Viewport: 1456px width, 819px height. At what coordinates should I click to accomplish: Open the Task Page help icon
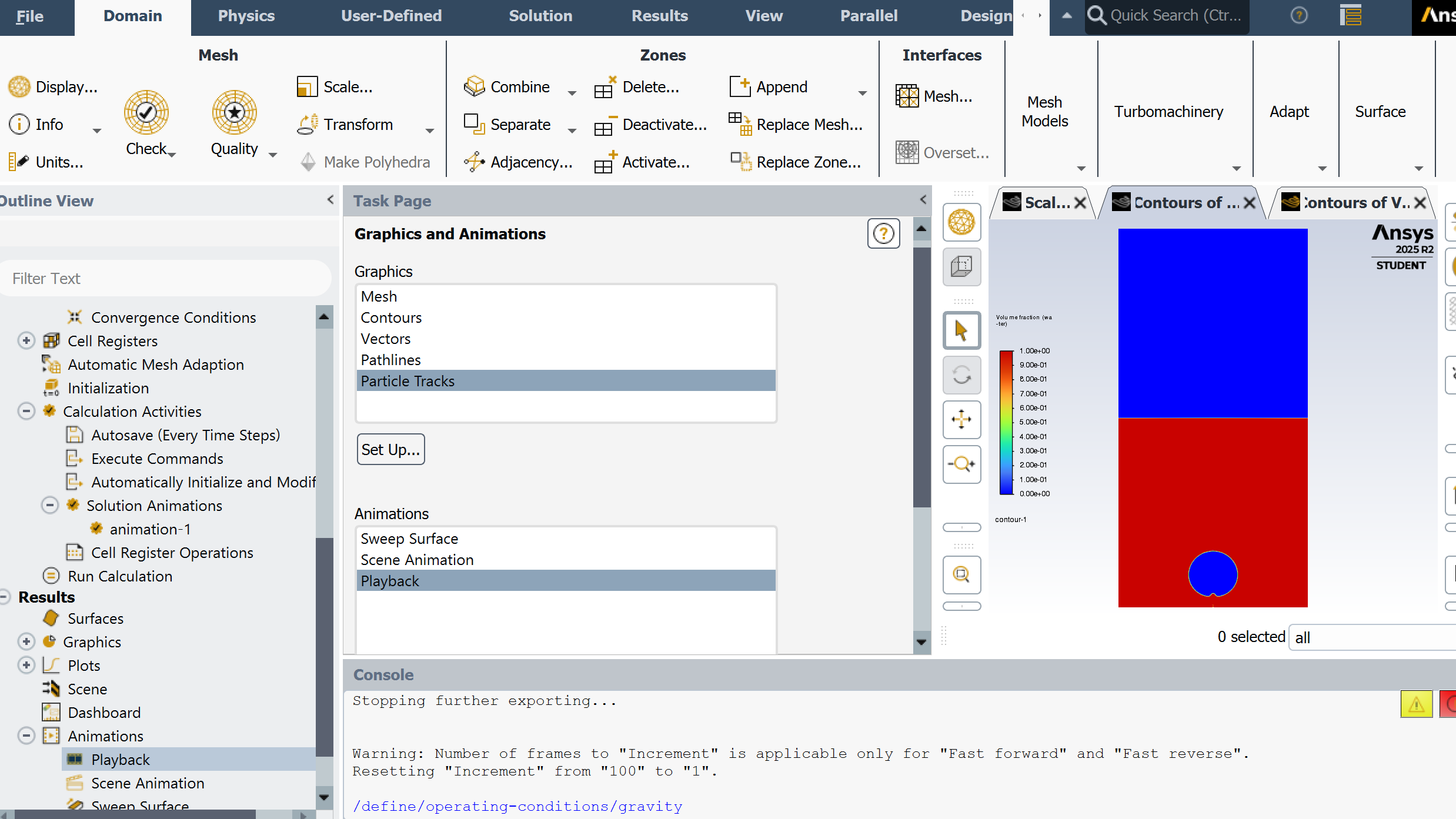(x=883, y=234)
